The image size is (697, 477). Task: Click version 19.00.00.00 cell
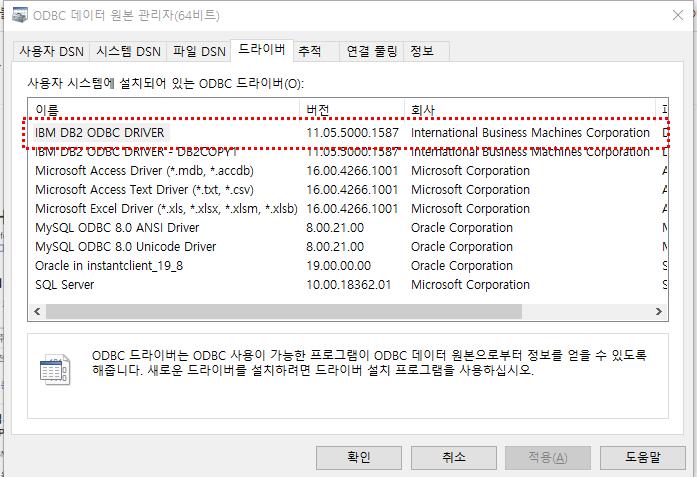(338, 266)
